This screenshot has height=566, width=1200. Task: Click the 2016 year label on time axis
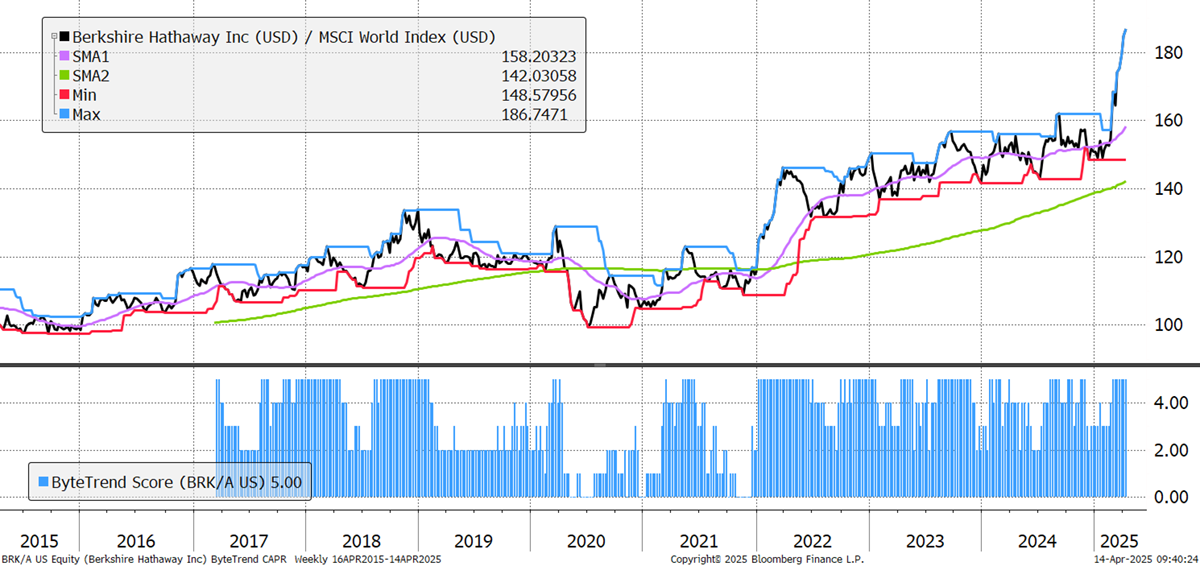tap(136, 540)
